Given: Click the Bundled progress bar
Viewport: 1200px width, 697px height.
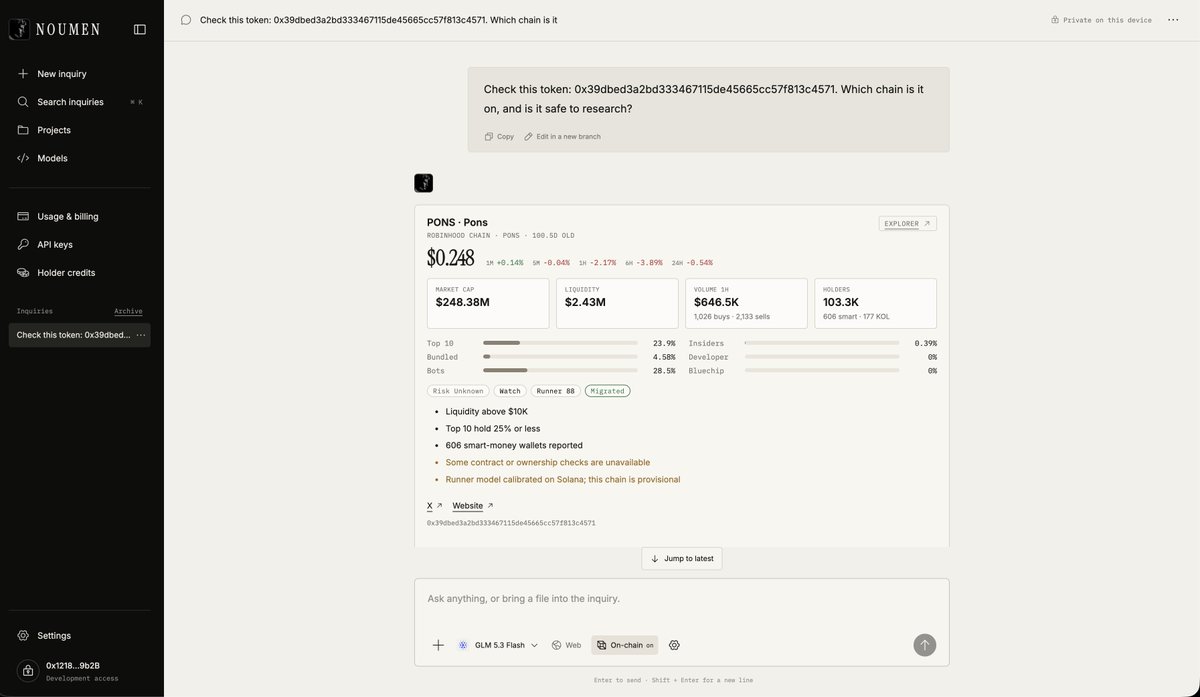Looking at the screenshot, I should (x=560, y=357).
